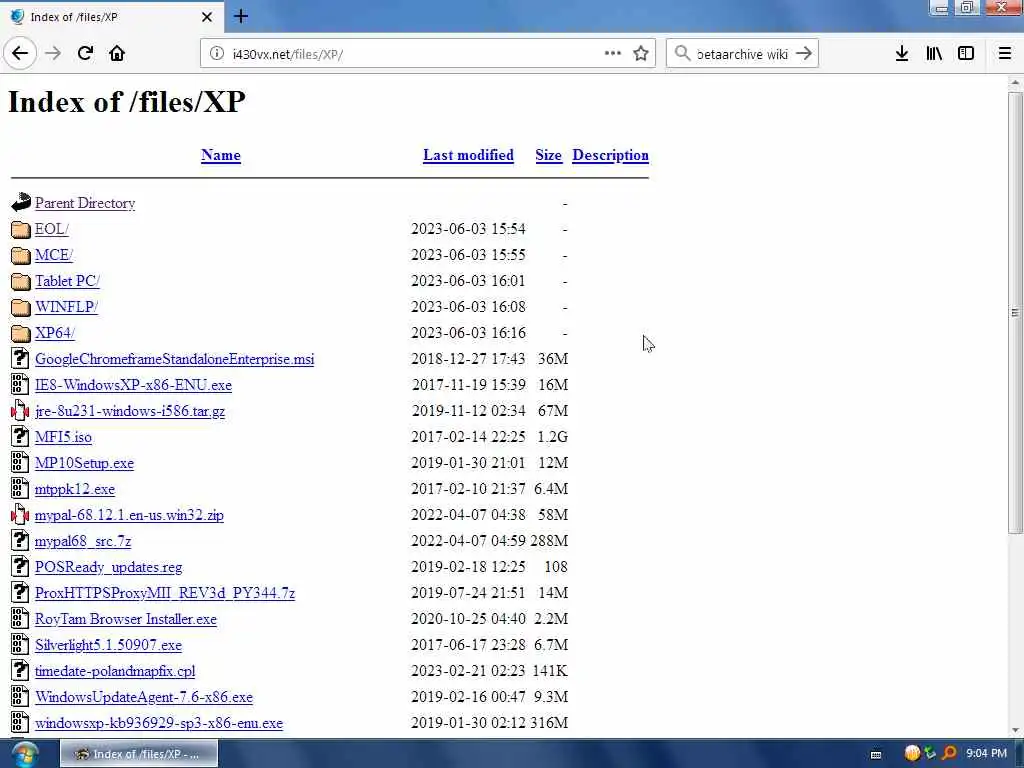
Task: Click the binary icon beside IE8-WindowsXP-x86-ENU.exe
Action: pyautogui.click(x=20, y=385)
